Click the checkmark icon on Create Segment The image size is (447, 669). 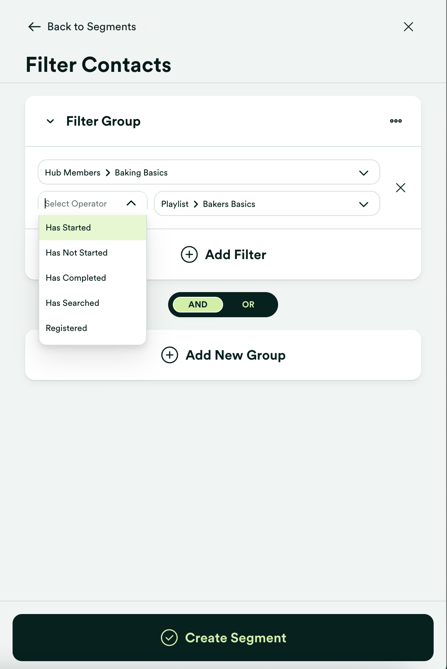(169, 638)
